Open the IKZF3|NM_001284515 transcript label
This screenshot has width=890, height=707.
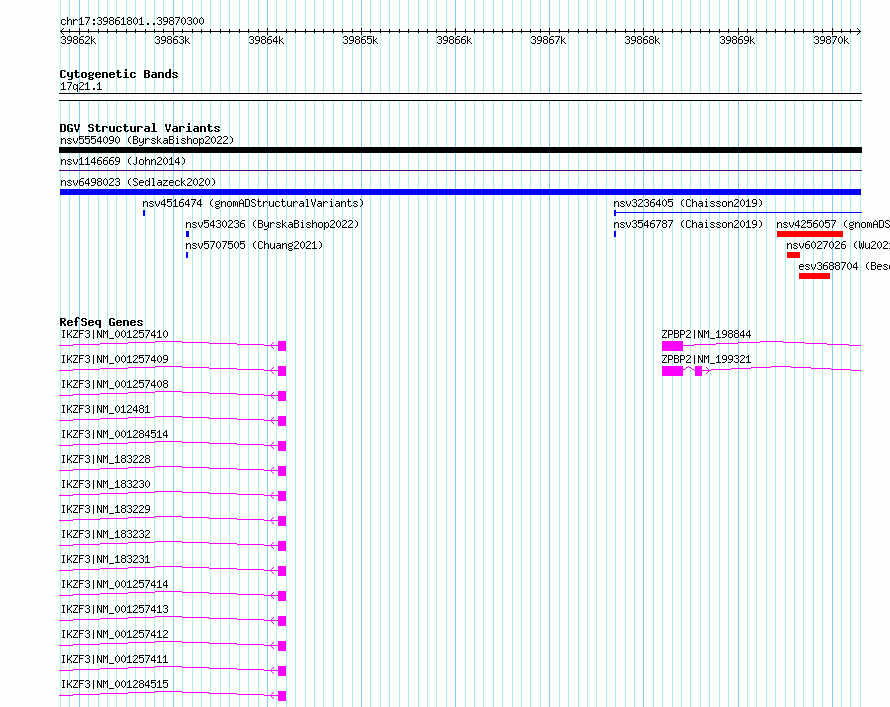point(115,684)
